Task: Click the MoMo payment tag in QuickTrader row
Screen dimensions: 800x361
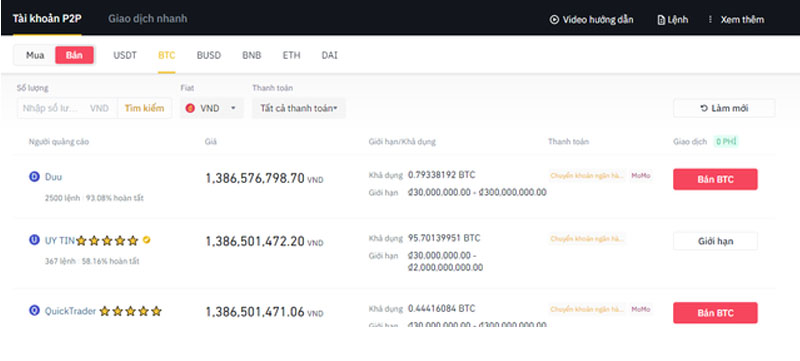Action: tap(641, 309)
